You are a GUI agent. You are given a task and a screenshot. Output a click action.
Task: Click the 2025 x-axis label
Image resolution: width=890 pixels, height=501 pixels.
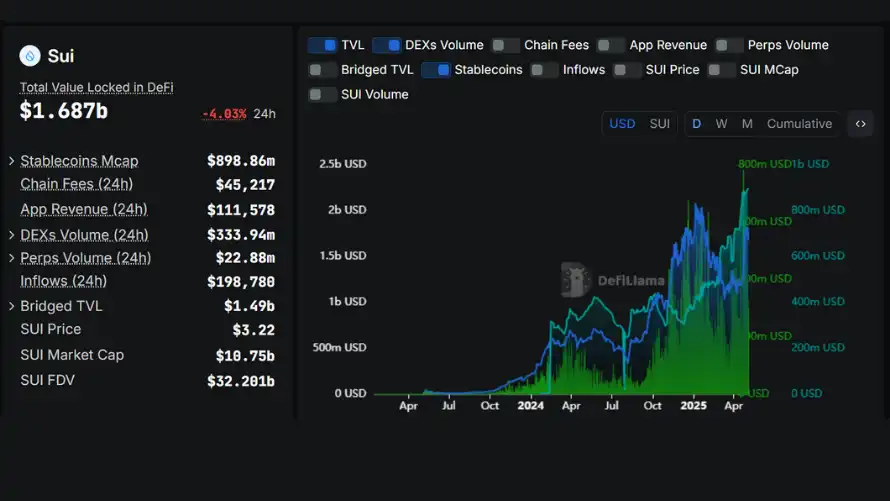click(x=694, y=406)
